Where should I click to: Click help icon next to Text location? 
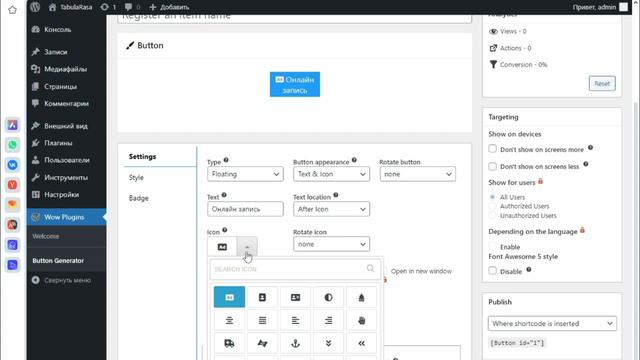point(336,195)
